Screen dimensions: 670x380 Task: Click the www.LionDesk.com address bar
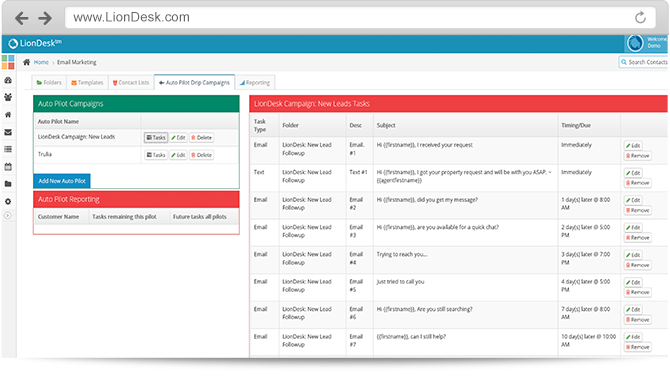[x=360, y=18]
